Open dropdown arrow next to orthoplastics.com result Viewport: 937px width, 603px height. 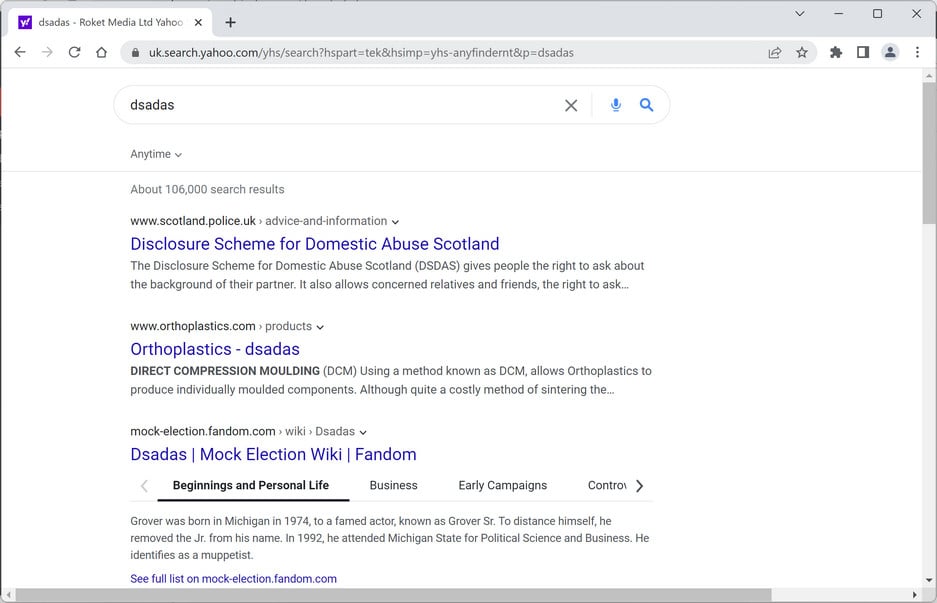(x=320, y=327)
